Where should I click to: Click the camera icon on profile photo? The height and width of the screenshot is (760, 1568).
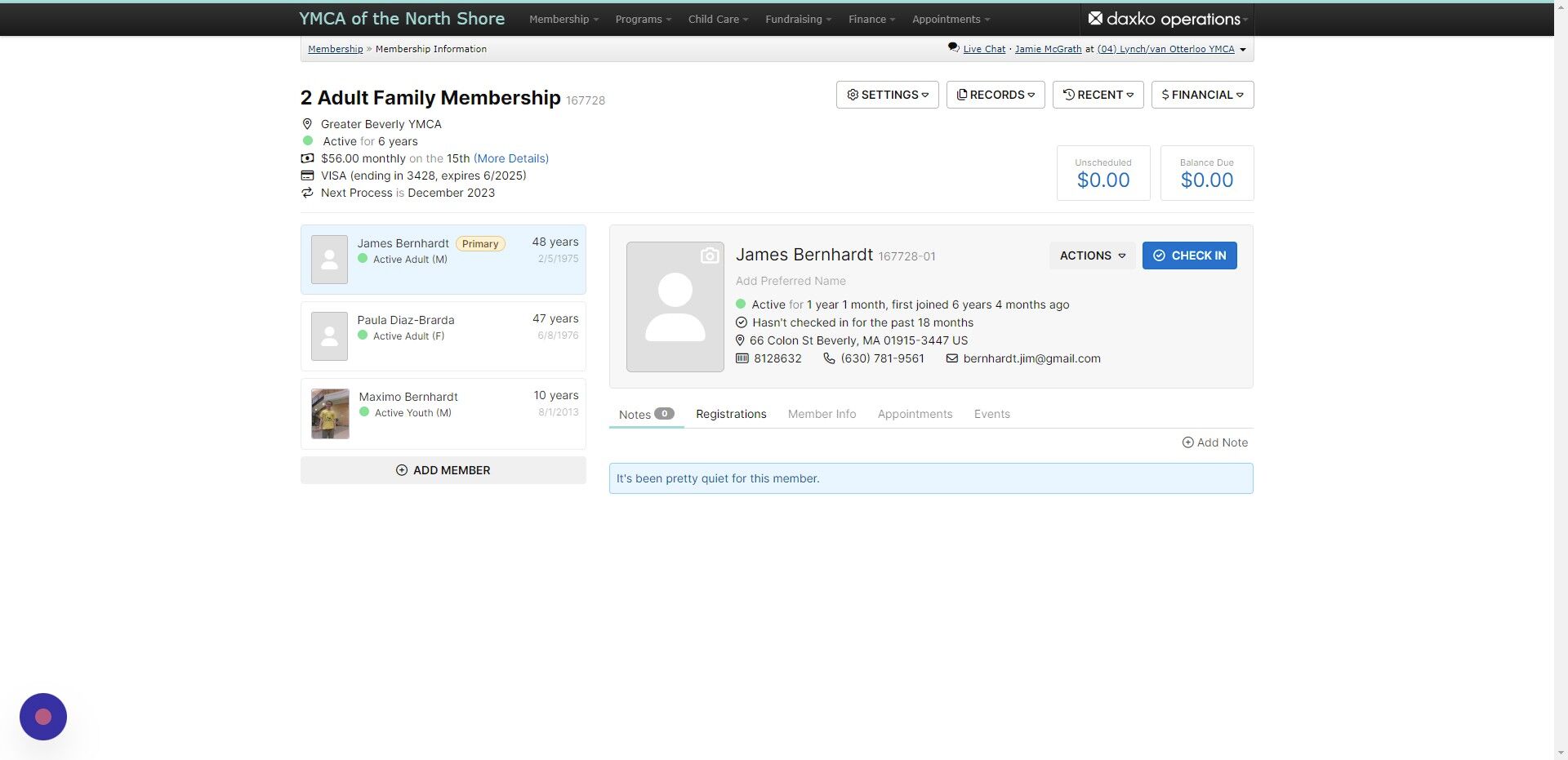(710, 256)
